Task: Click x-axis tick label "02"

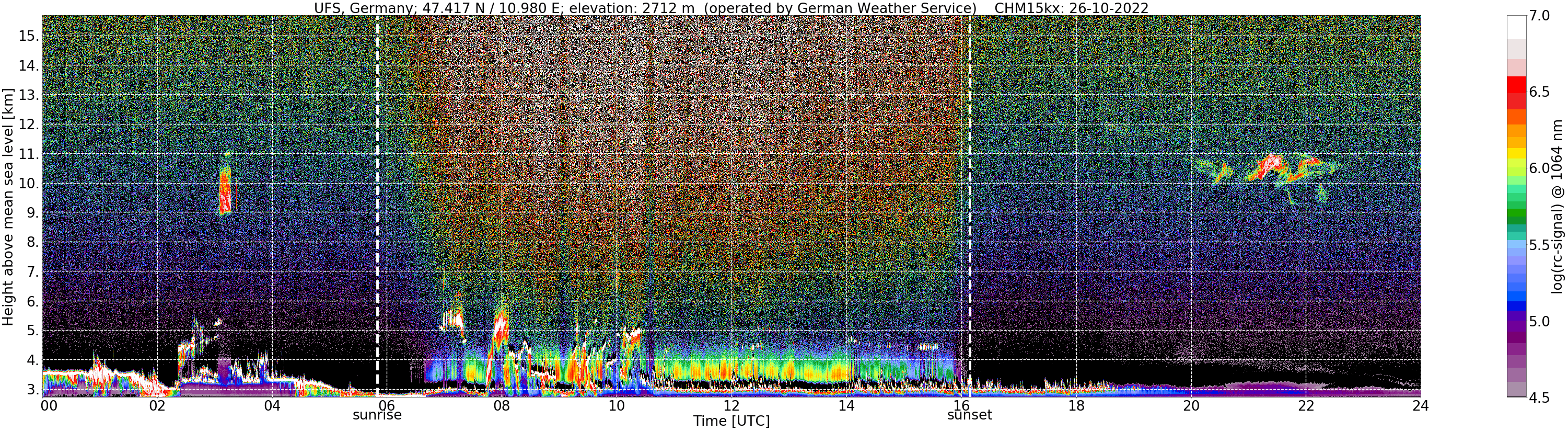Action: click(157, 405)
